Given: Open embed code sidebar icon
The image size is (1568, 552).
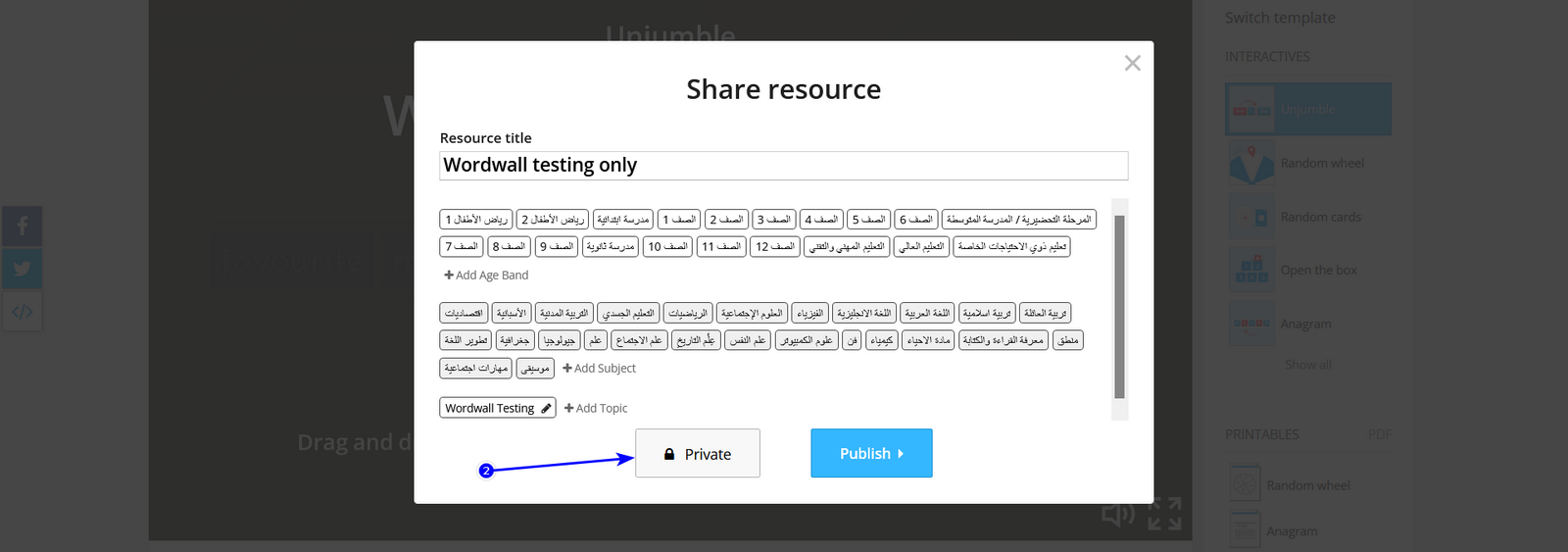Looking at the screenshot, I should point(22,312).
